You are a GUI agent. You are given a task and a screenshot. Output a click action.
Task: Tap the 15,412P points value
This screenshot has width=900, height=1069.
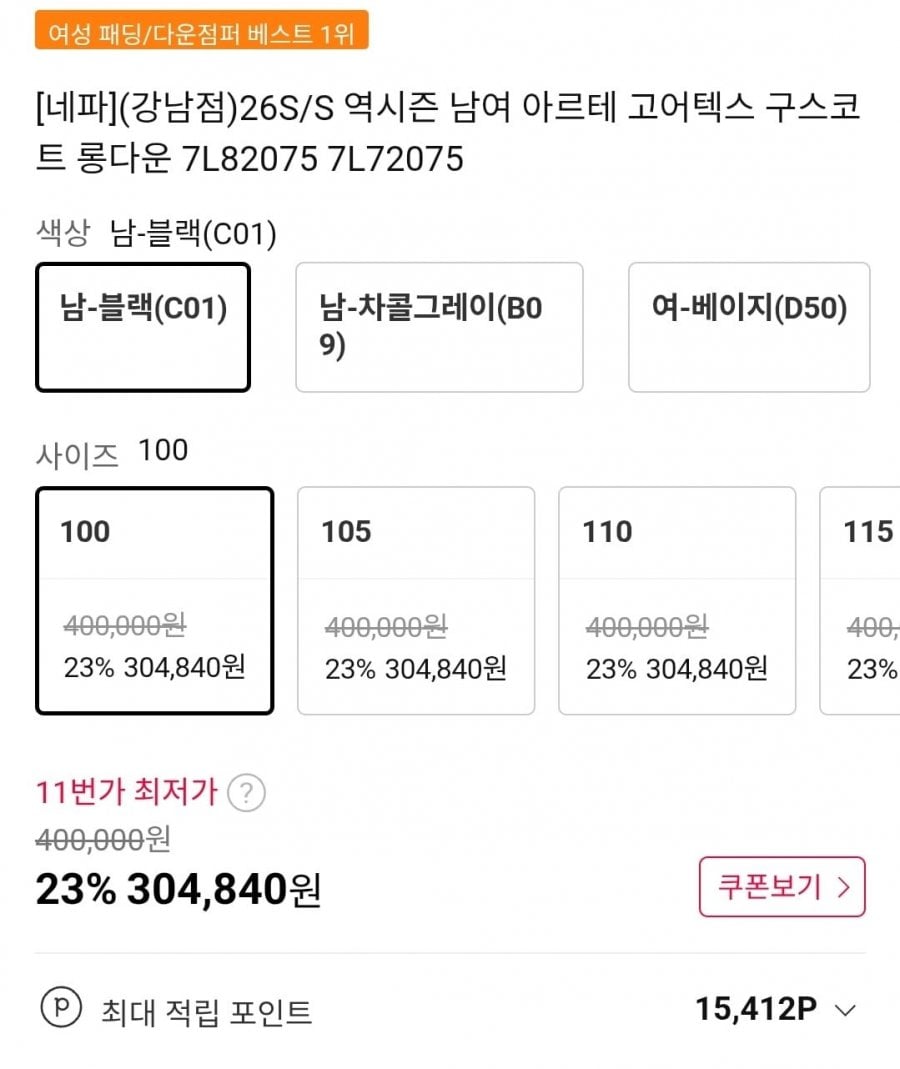[755, 1009]
